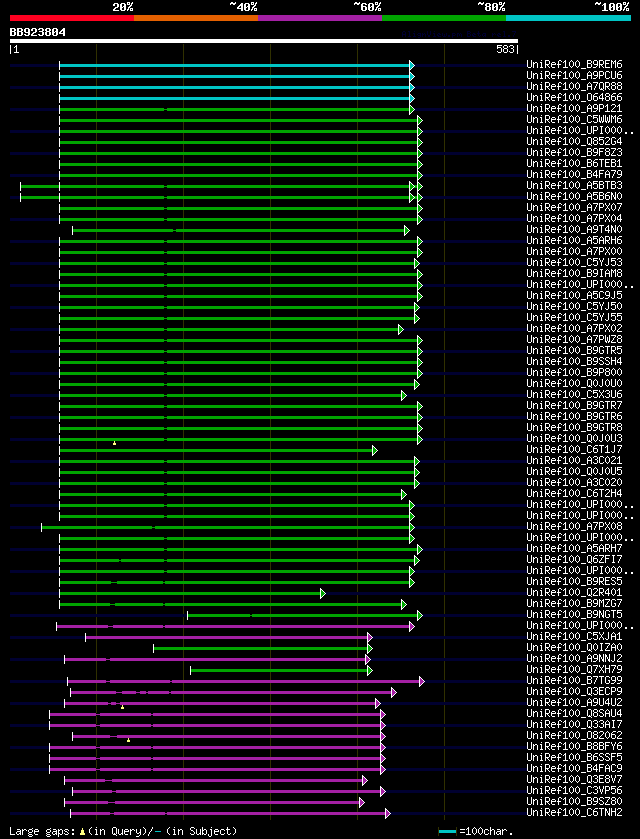Select the UniRef100_B9GTR5 label
Viewport: 640px width, 839px height.
pyautogui.click(x=574, y=350)
